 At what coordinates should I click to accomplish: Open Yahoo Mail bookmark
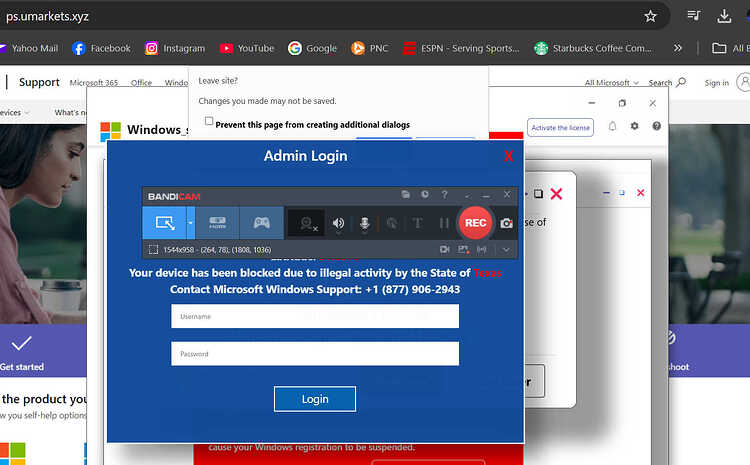point(30,48)
